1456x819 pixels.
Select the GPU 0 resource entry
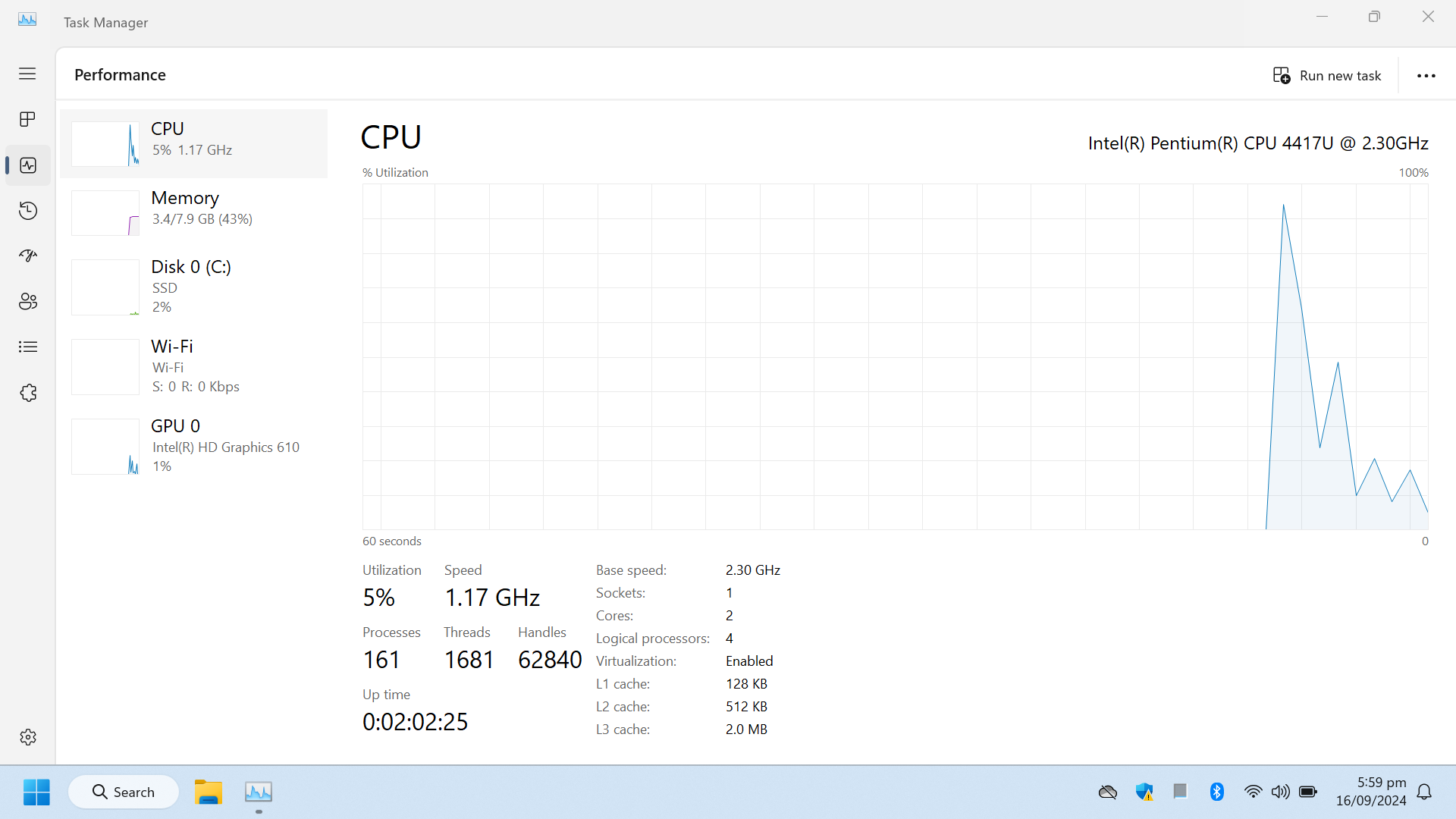194,446
